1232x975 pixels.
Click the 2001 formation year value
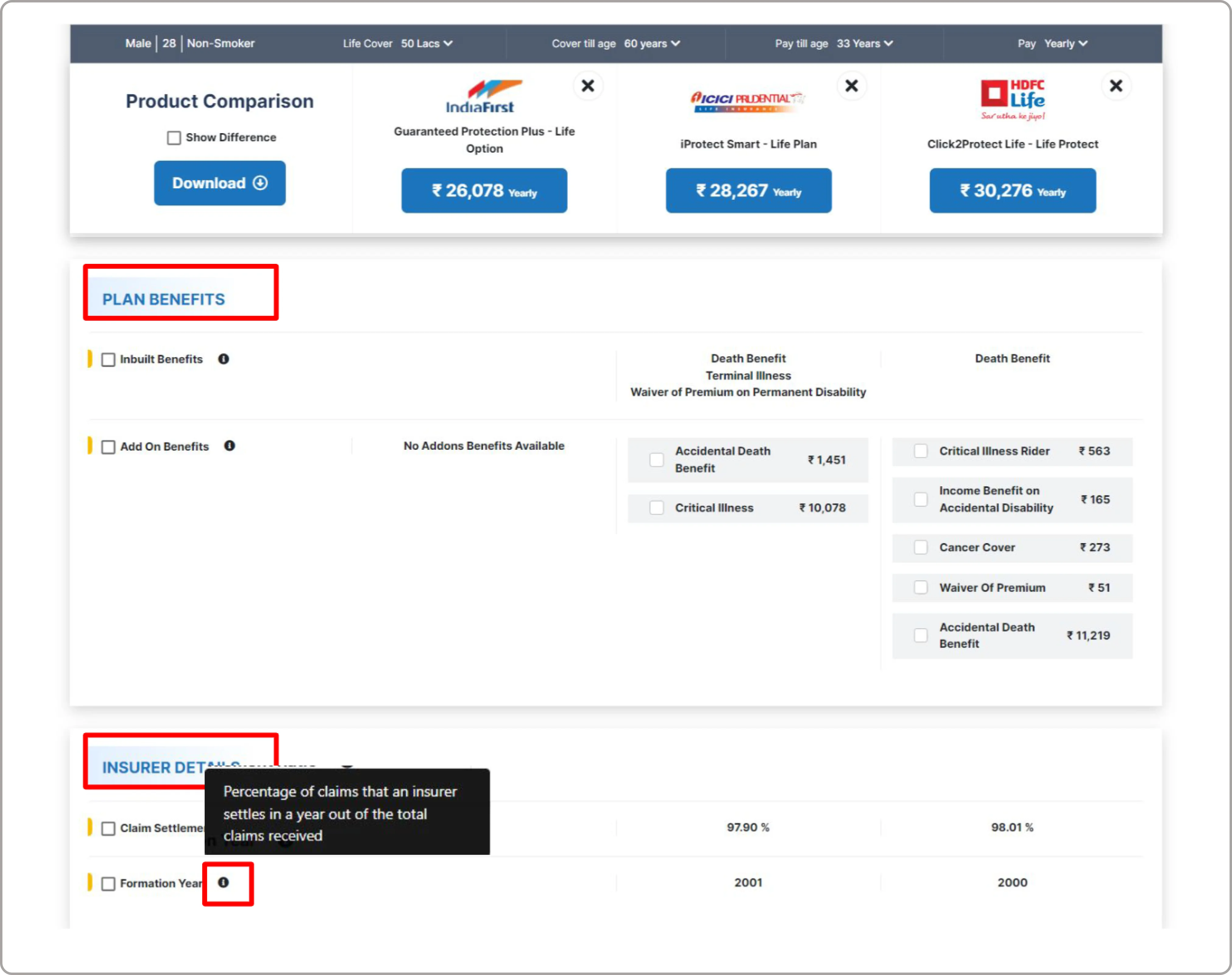[x=748, y=882]
